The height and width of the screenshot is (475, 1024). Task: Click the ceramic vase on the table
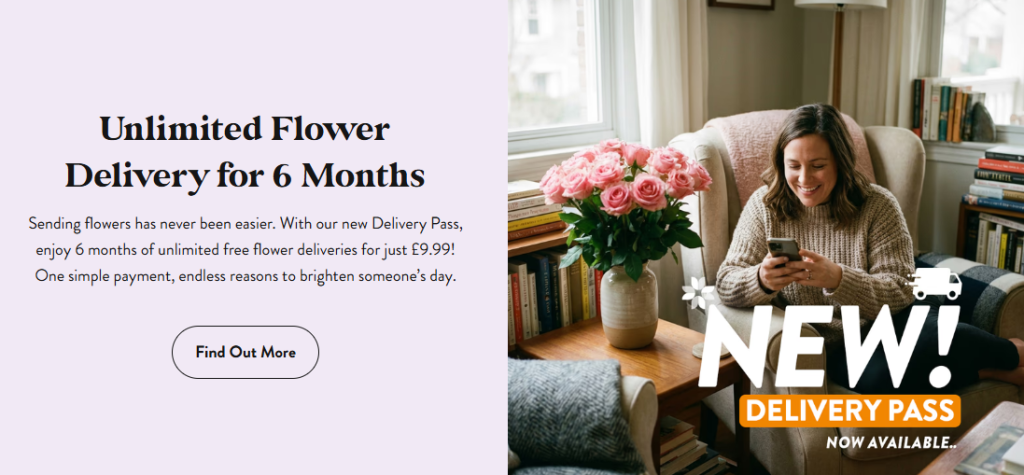(x=629, y=306)
